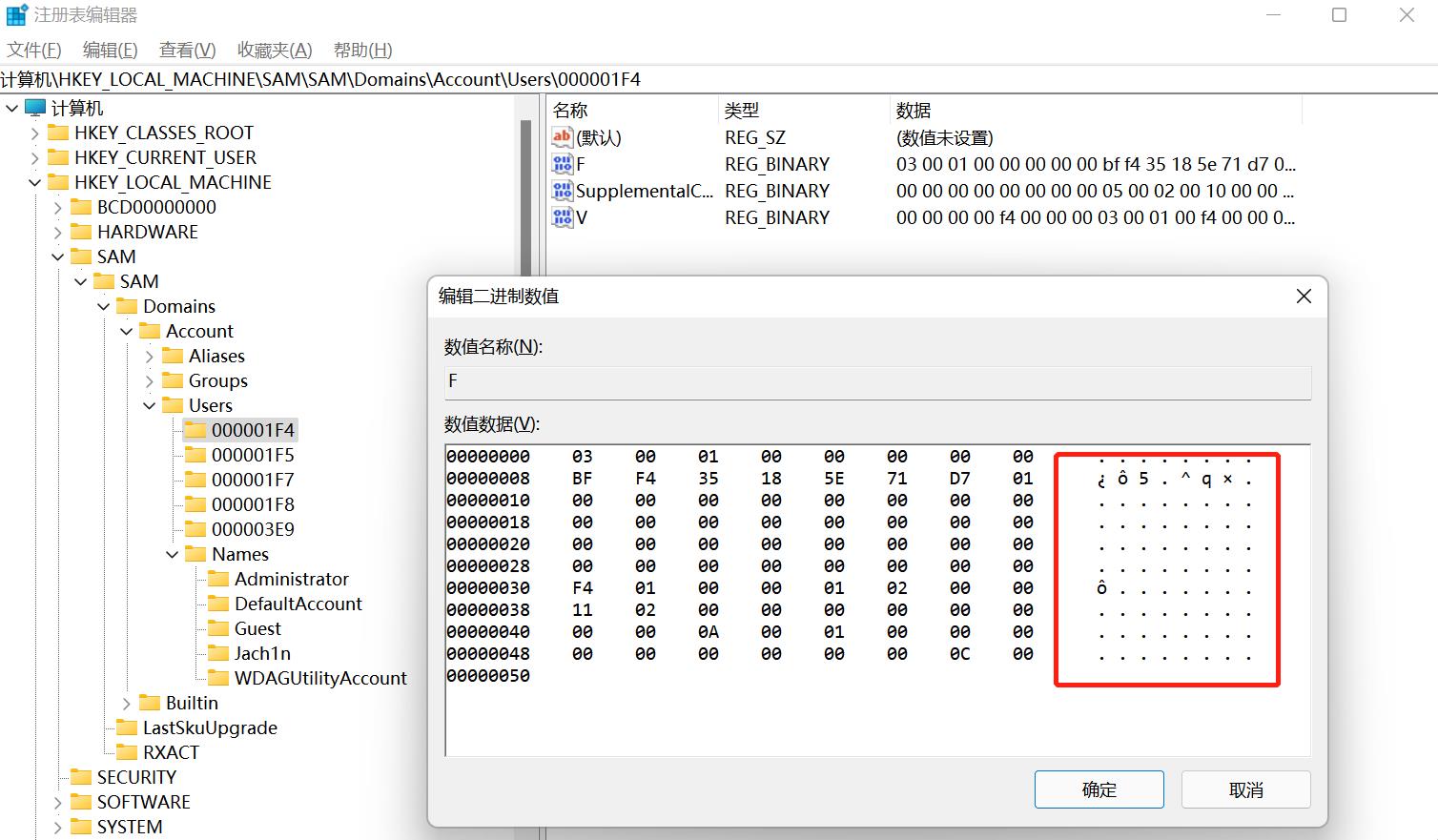The width and height of the screenshot is (1438, 840).
Task: Open the 编辑(E) menu
Action: pyautogui.click(x=111, y=50)
